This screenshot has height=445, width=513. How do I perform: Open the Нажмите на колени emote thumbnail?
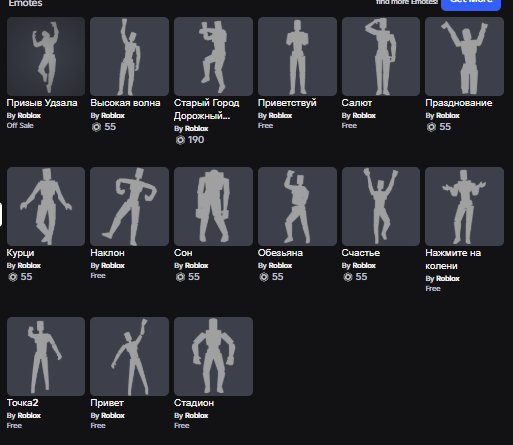(x=465, y=207)
